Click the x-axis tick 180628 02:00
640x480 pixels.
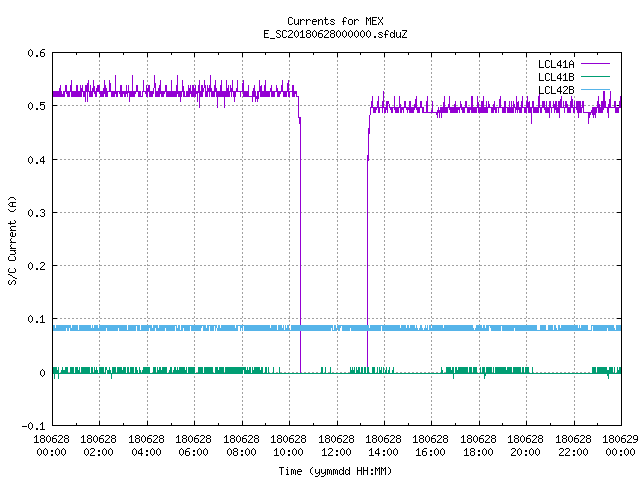point(98,446)
